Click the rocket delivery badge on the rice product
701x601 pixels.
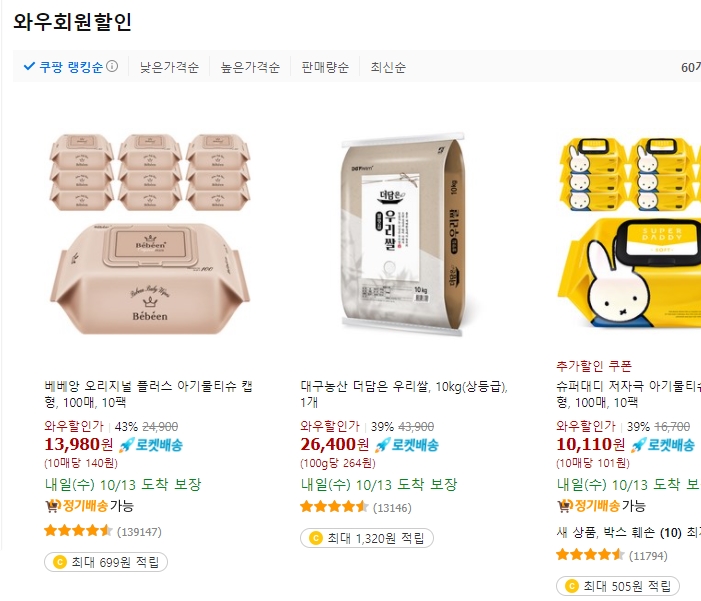tap(407, 445)
